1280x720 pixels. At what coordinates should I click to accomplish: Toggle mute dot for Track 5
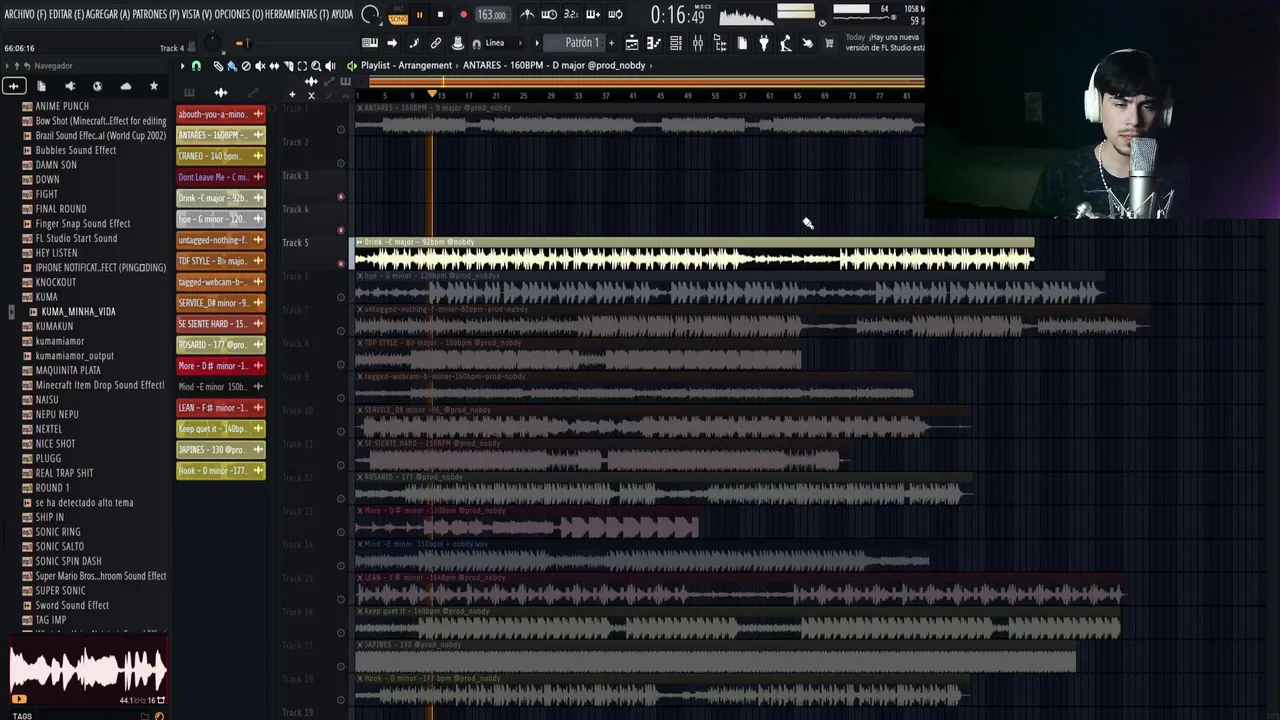pyautogui.click(x=341, y=264)
